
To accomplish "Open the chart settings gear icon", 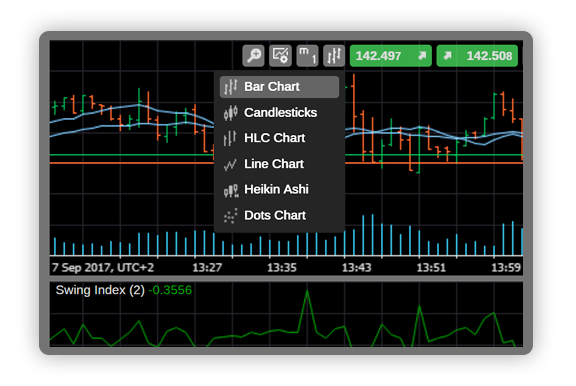I will tap(280, 56).
